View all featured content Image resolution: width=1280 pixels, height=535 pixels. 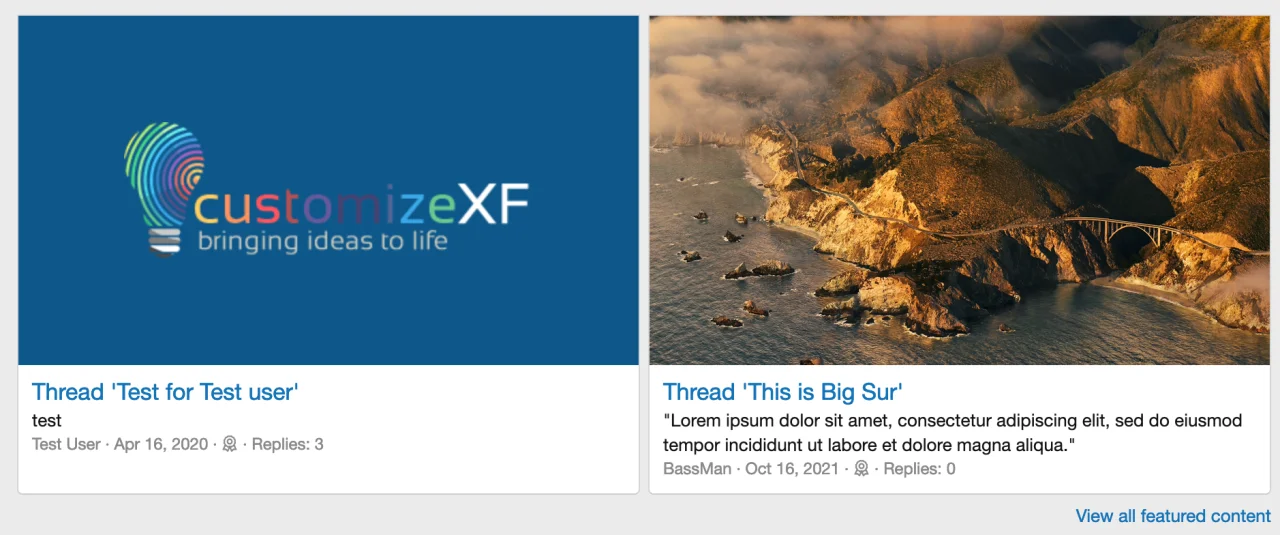[x=1173, y=516]
